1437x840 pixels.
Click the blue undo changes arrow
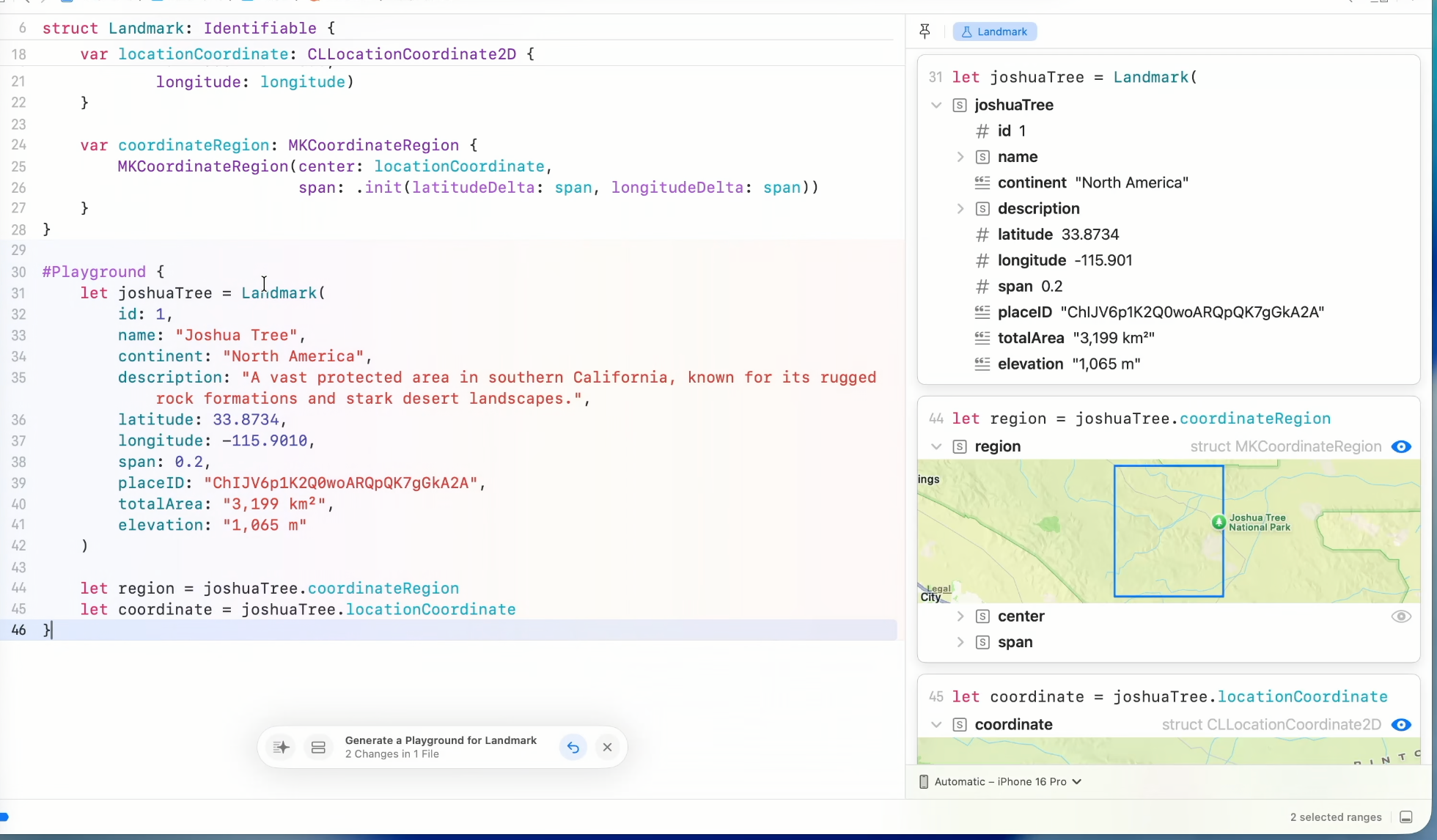[x=573, y=747]
